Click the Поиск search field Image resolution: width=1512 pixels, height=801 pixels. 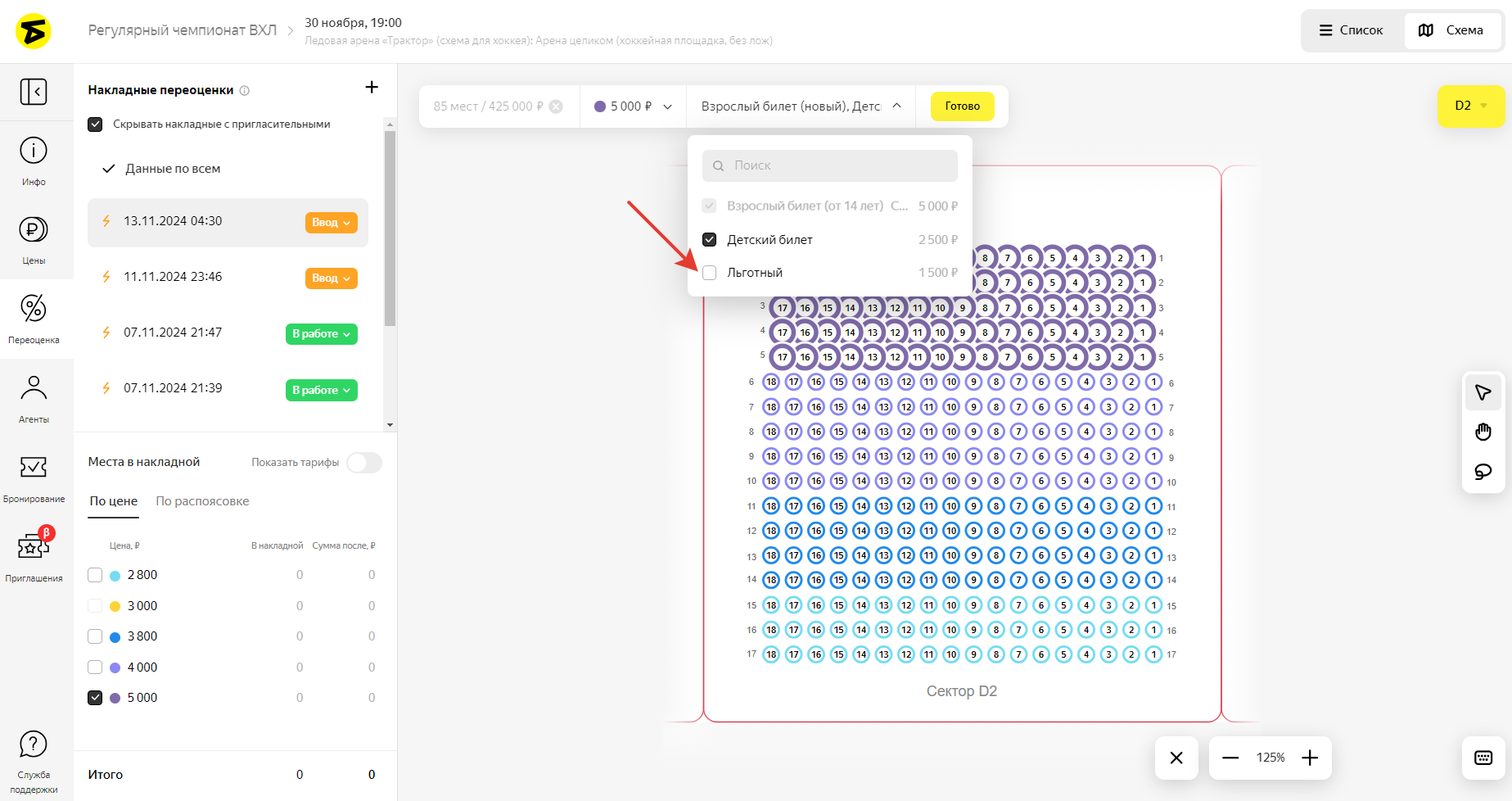830,165
